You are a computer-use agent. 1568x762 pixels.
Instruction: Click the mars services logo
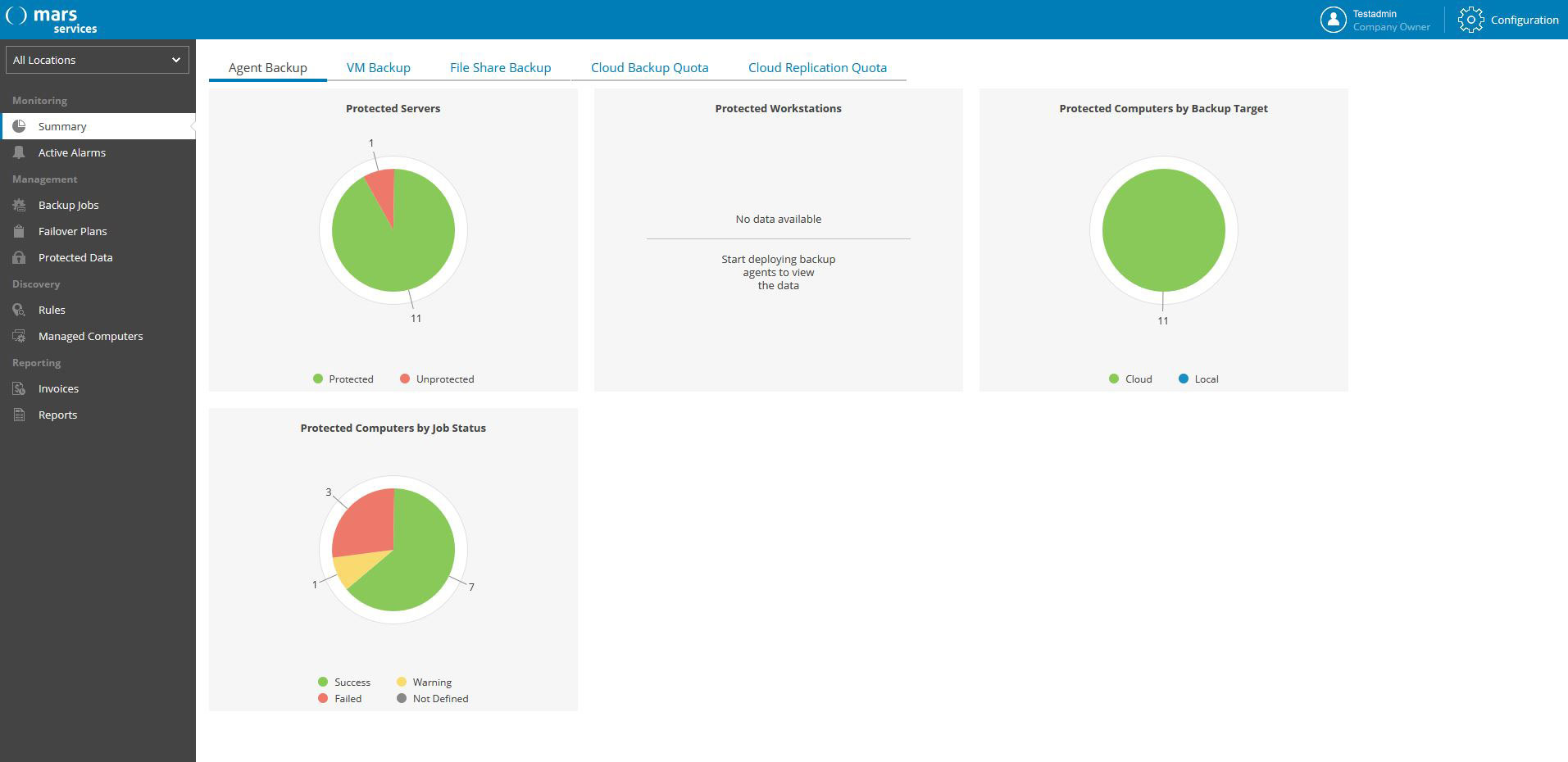pos(52,20)
